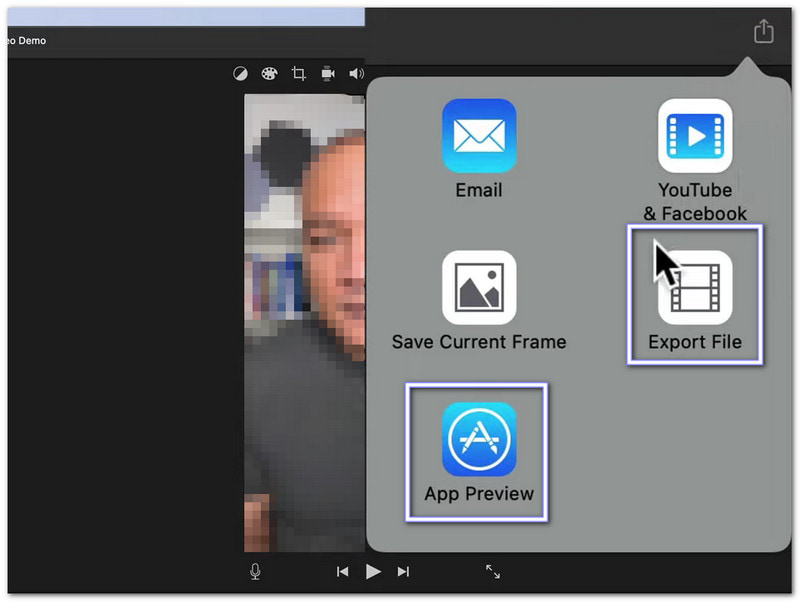Skip to the next clip
The image size is (800, 602).
[x=403, y=571]
